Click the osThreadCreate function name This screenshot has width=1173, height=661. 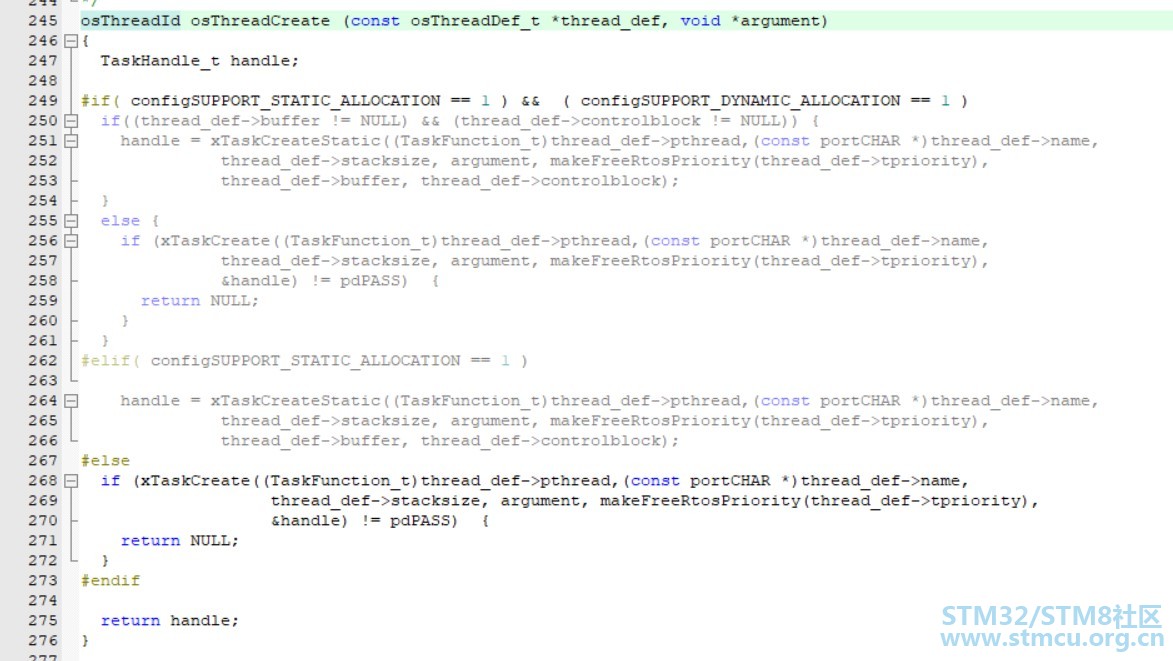tap(260, 21)
